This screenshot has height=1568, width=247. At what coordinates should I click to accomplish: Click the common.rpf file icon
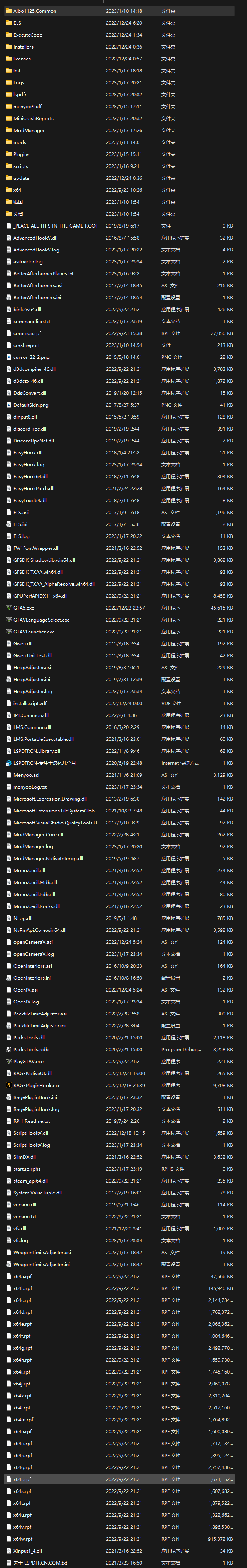8,333
